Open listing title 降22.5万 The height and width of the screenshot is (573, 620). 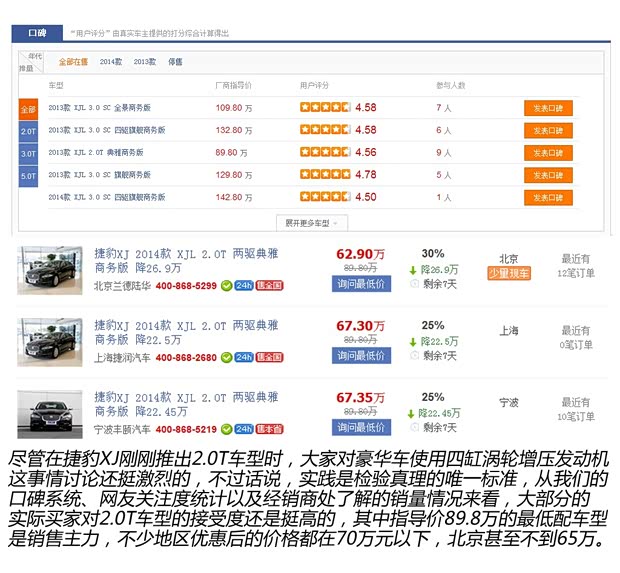pyautogui.click(x=186, y=333)
